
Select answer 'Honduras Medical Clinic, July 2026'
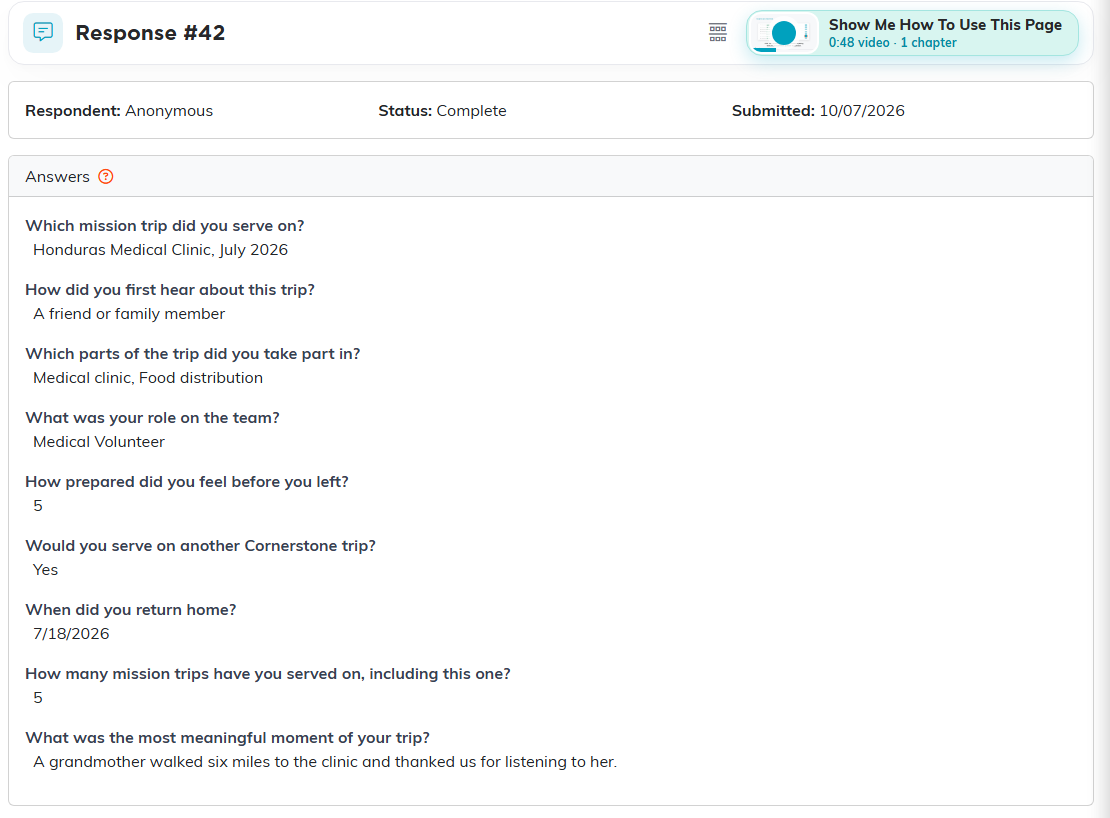pos(161,250)
